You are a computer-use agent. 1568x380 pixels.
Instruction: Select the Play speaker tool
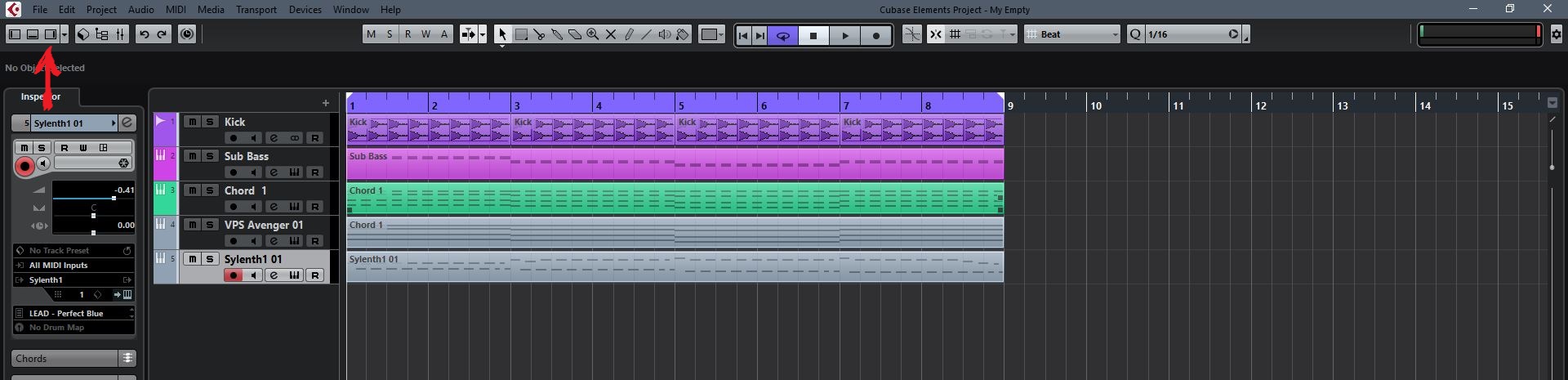(x=665, y=34)
